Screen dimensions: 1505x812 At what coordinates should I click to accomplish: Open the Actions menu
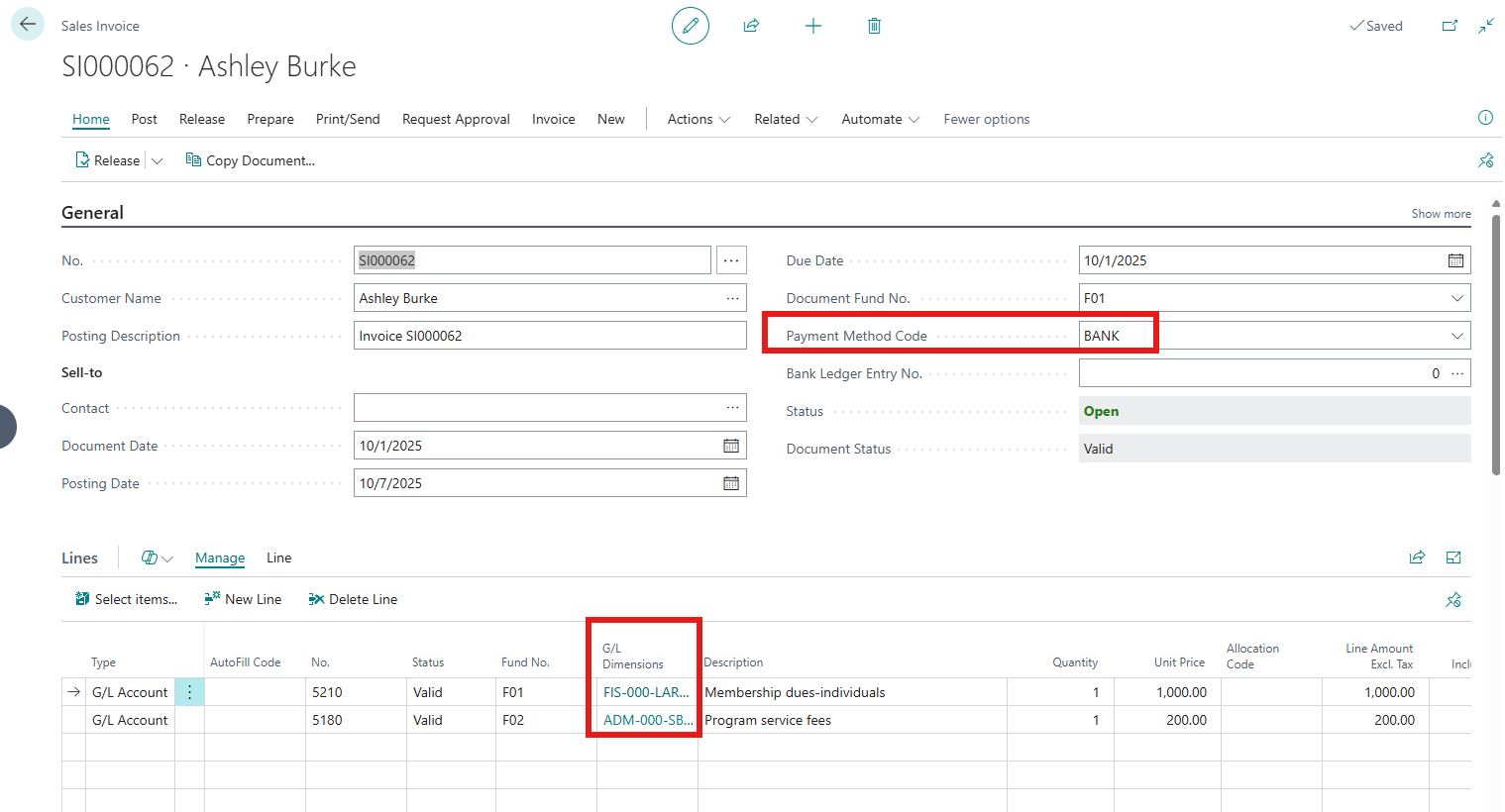[699, 119]
